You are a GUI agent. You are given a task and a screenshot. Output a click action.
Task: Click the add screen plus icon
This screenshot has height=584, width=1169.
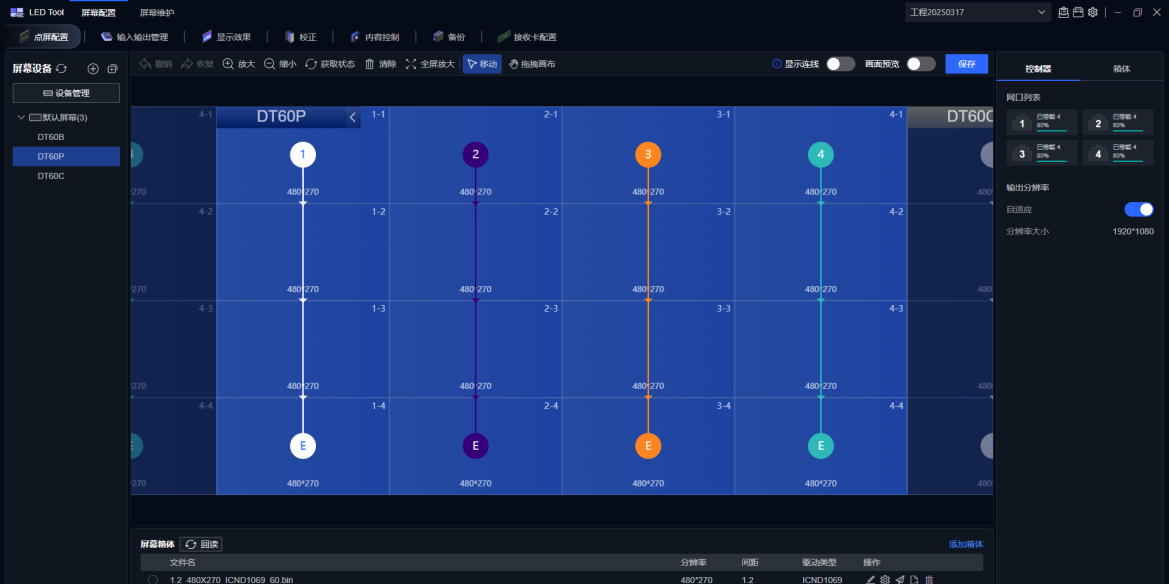coord(93,68)
